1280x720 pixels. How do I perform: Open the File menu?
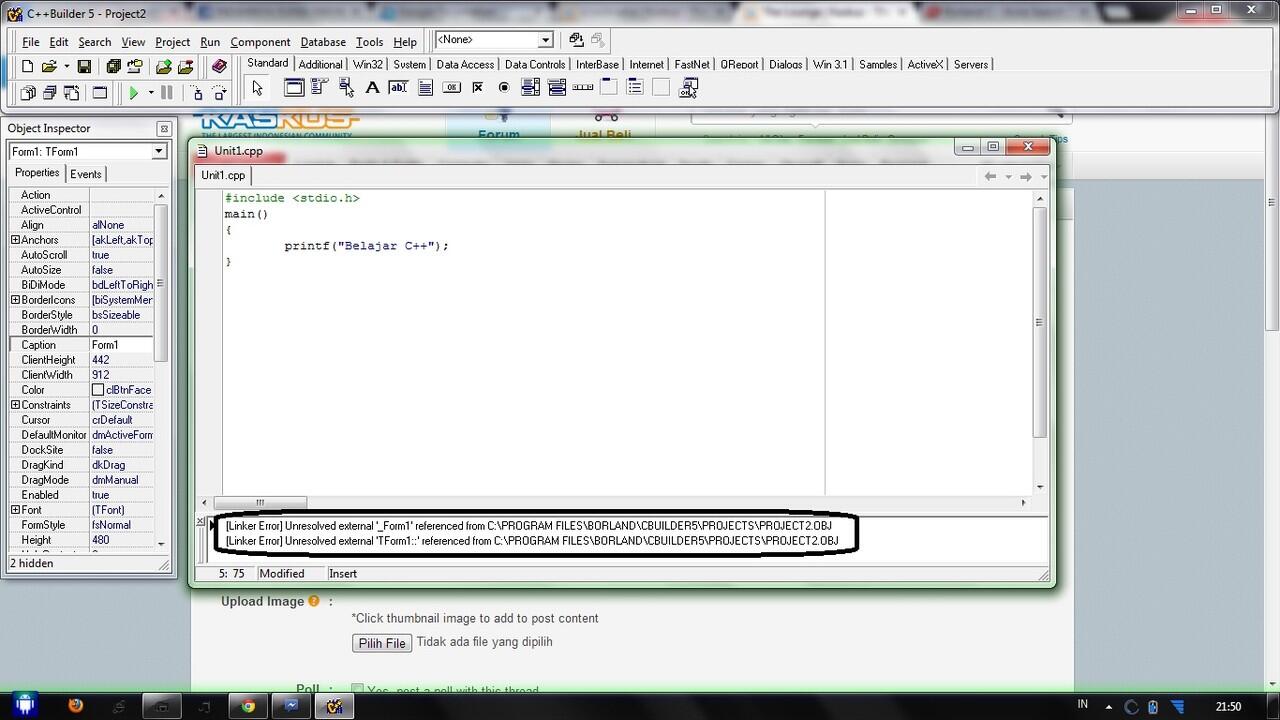coord(31,42)
